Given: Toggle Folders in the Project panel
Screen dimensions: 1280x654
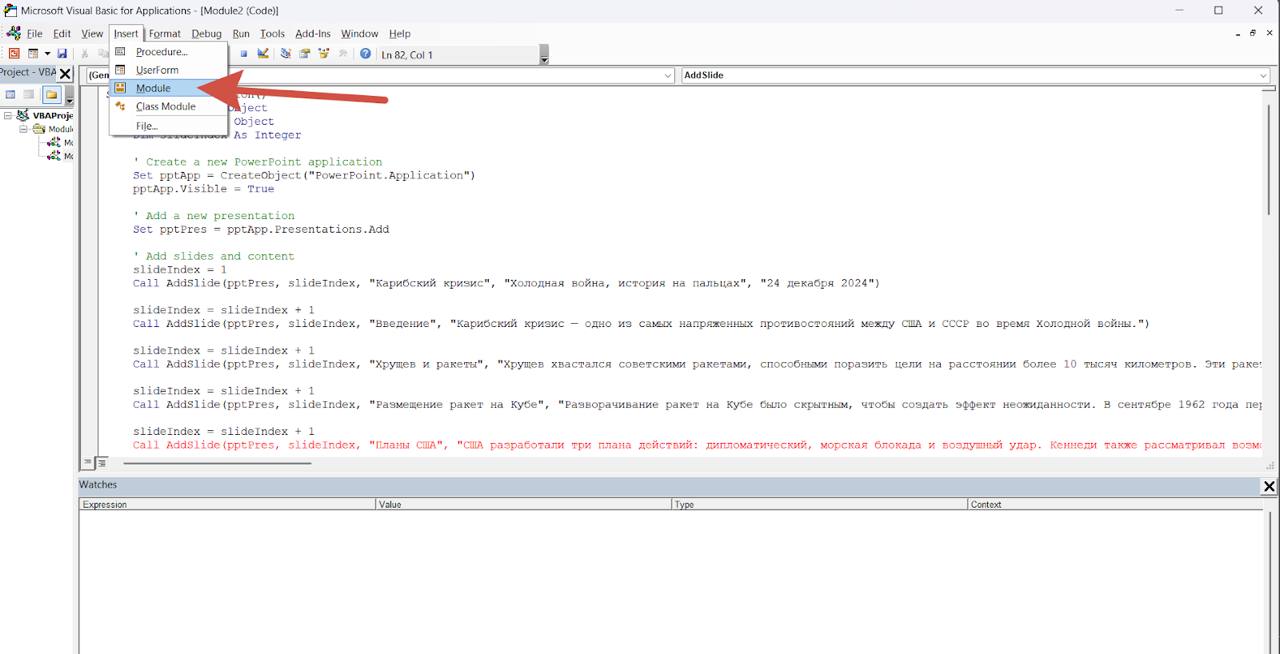Looking at the screenshot, I should click(51, 95).
